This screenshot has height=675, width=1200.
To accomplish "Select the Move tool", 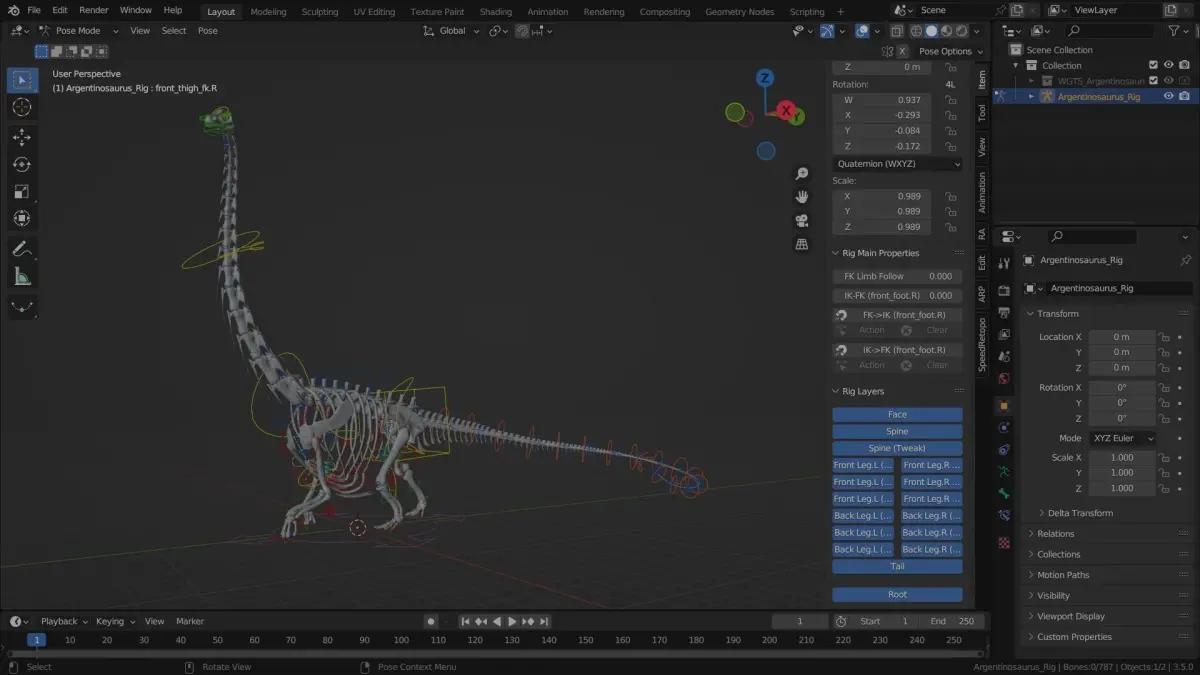I will [22, 138].
